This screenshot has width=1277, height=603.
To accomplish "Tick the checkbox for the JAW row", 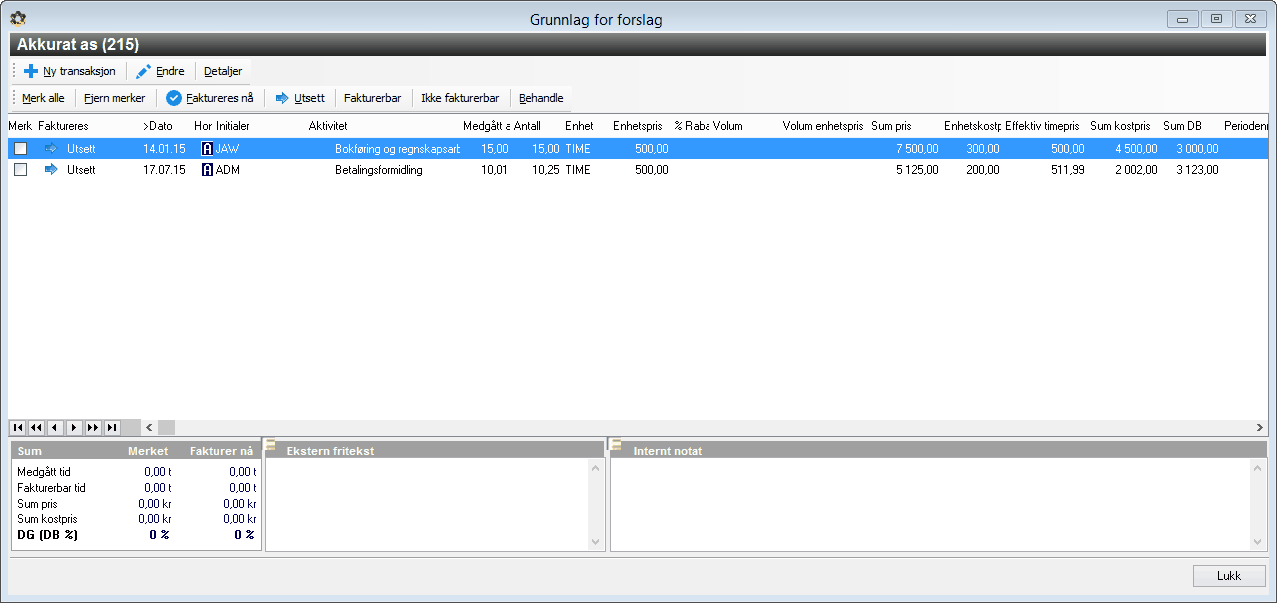I will [x=20, y=148].
